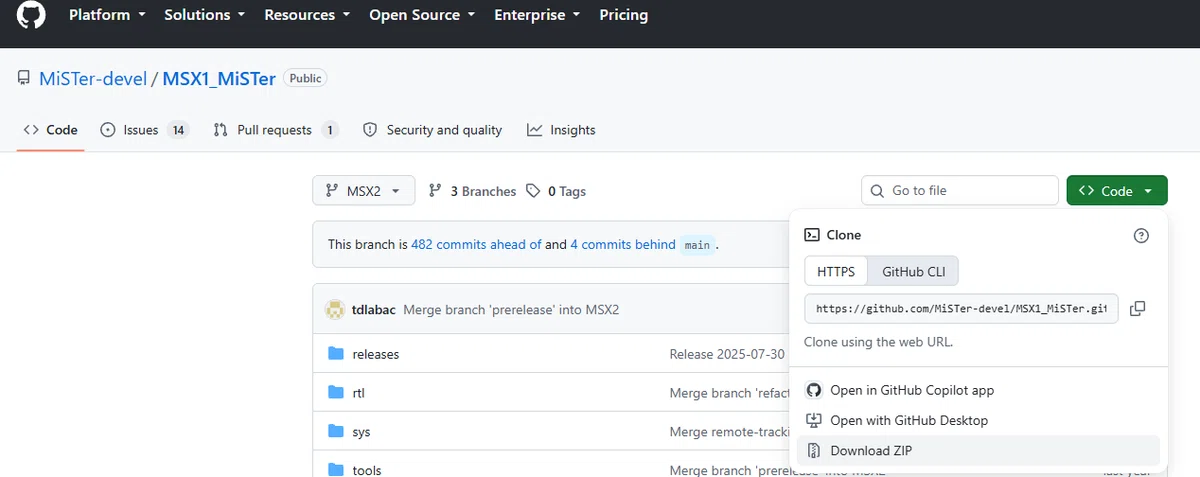View the 3 Branches link
This screenshot has height=477, width=1200.
point(472,191)
